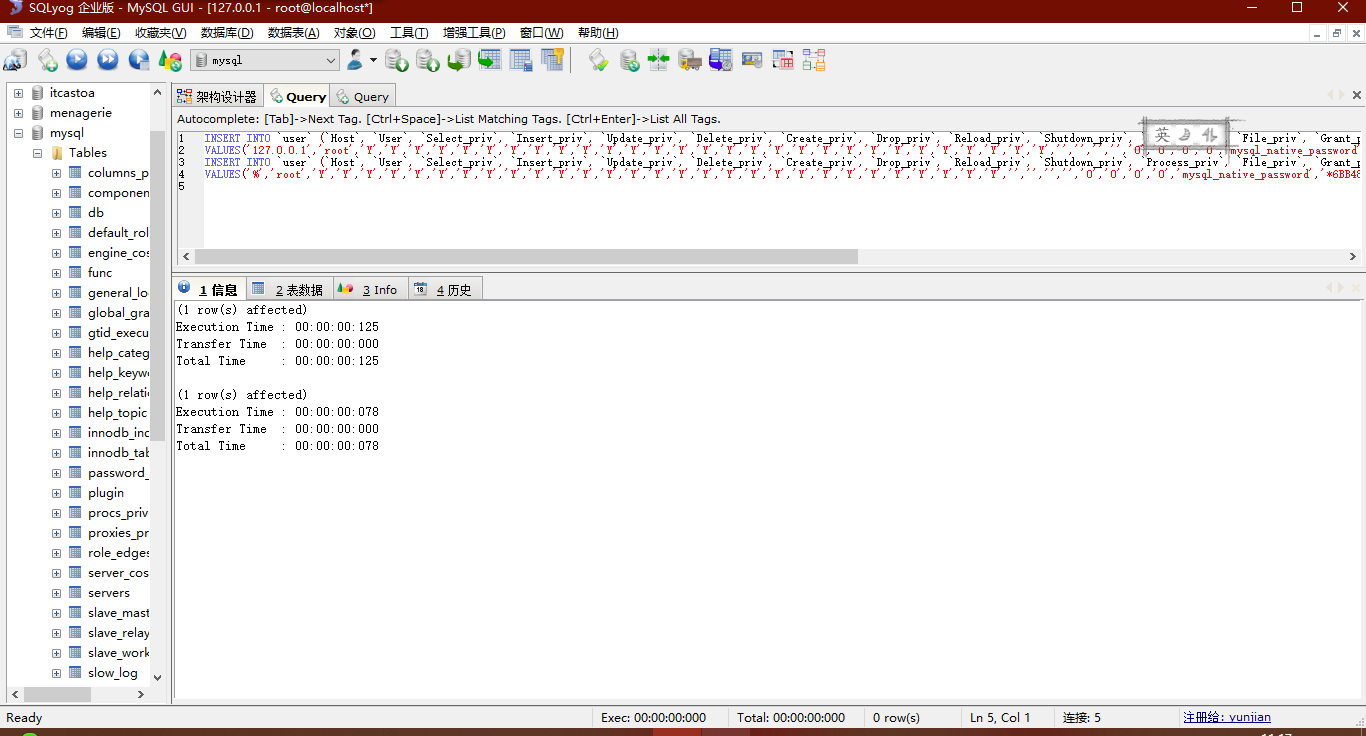This screenshot has width=1366, height=736.
Task: Click the 注册给: yunjian link
Action: click(1227, 717)
